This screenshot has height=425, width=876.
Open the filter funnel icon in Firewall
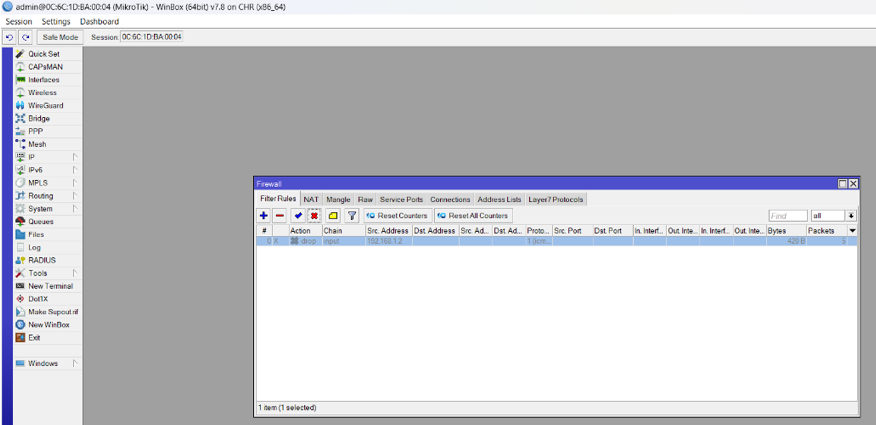352,216
